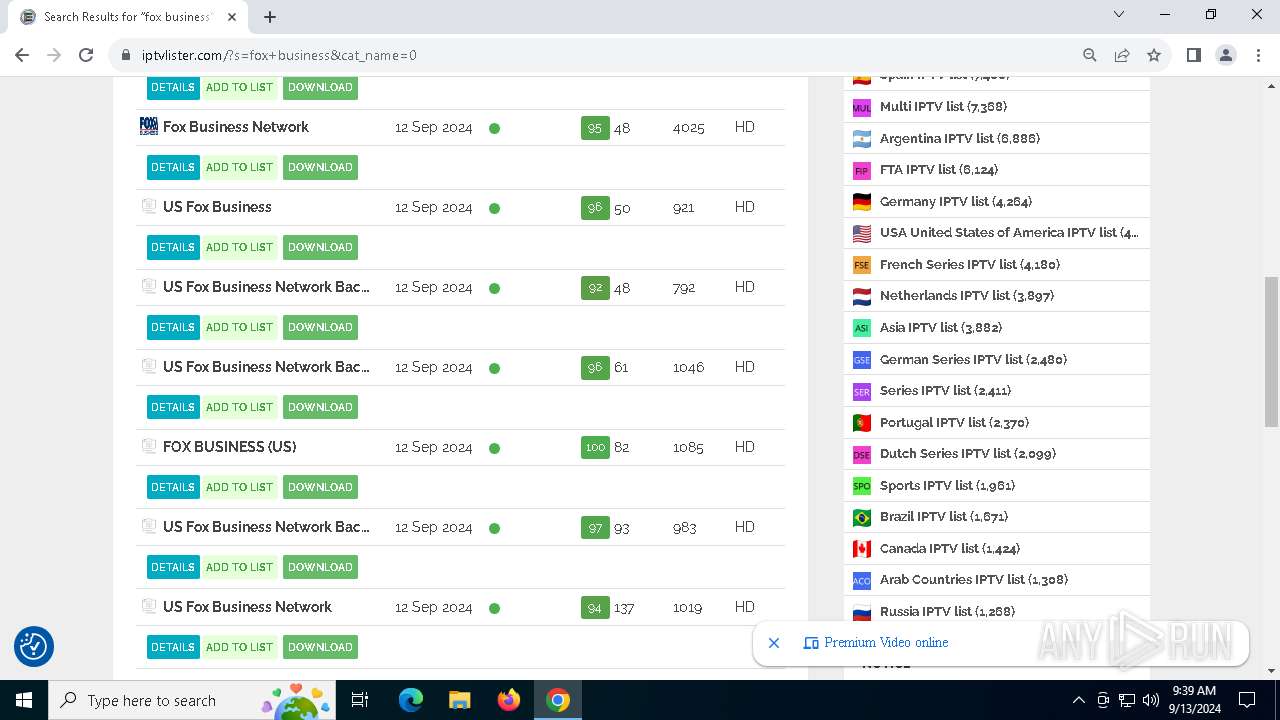Open Brazil IPTV list category
The image size is (1280, 720).
click(x=944, y=516)
